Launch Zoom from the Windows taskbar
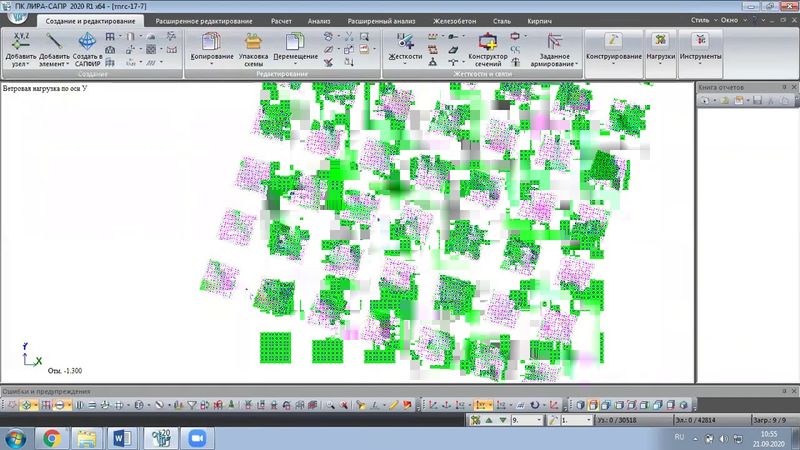Screen dimensions: 800x450 [x=195, y=437]
